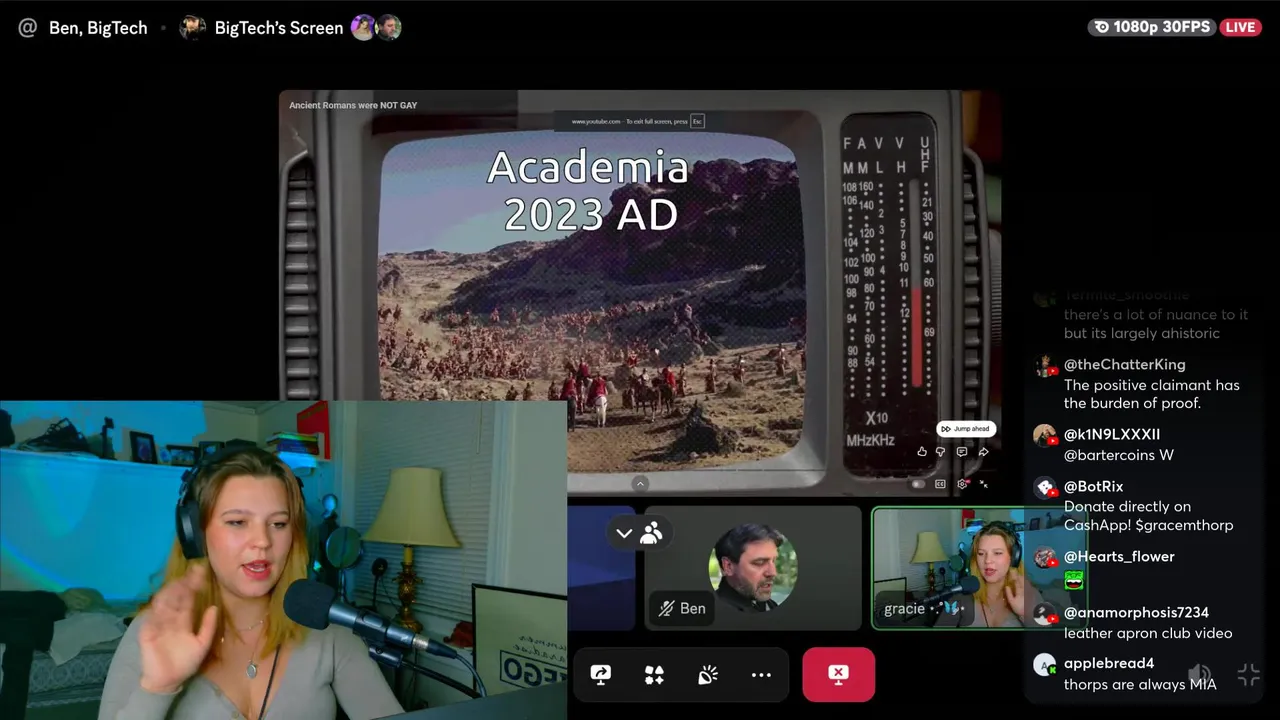Viewport: 1280px width, 720px height.
Task: Click the muted microphone icon beside Ben
Action: point(665,608)
